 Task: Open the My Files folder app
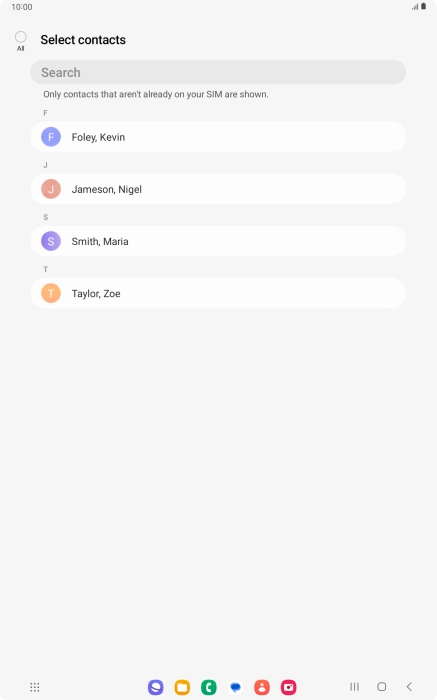[182, 687]
